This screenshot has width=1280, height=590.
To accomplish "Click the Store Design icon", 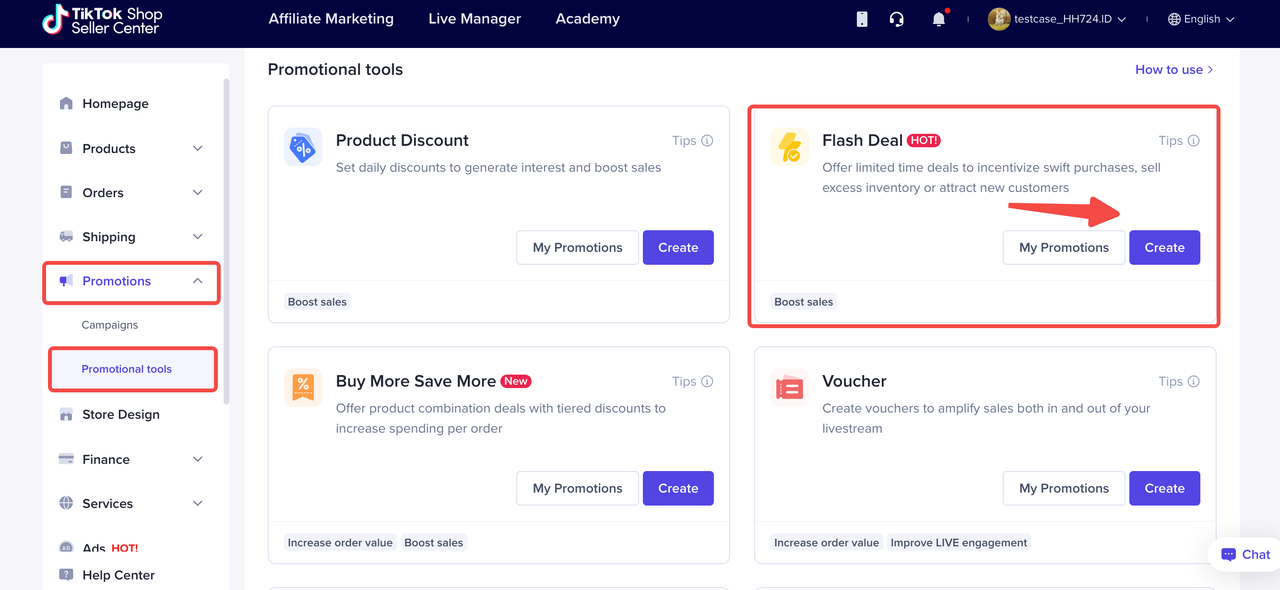I will click(x=66, y=414).
